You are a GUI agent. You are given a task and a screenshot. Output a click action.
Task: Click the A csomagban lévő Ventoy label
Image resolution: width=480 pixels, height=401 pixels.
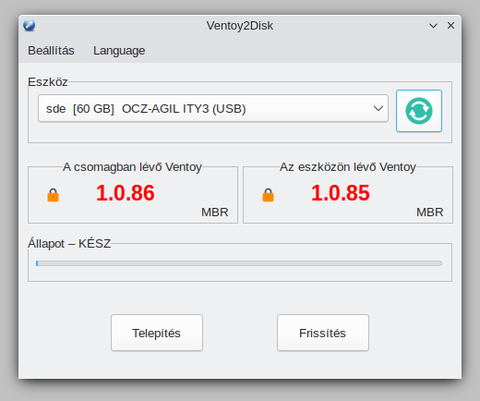132,167
